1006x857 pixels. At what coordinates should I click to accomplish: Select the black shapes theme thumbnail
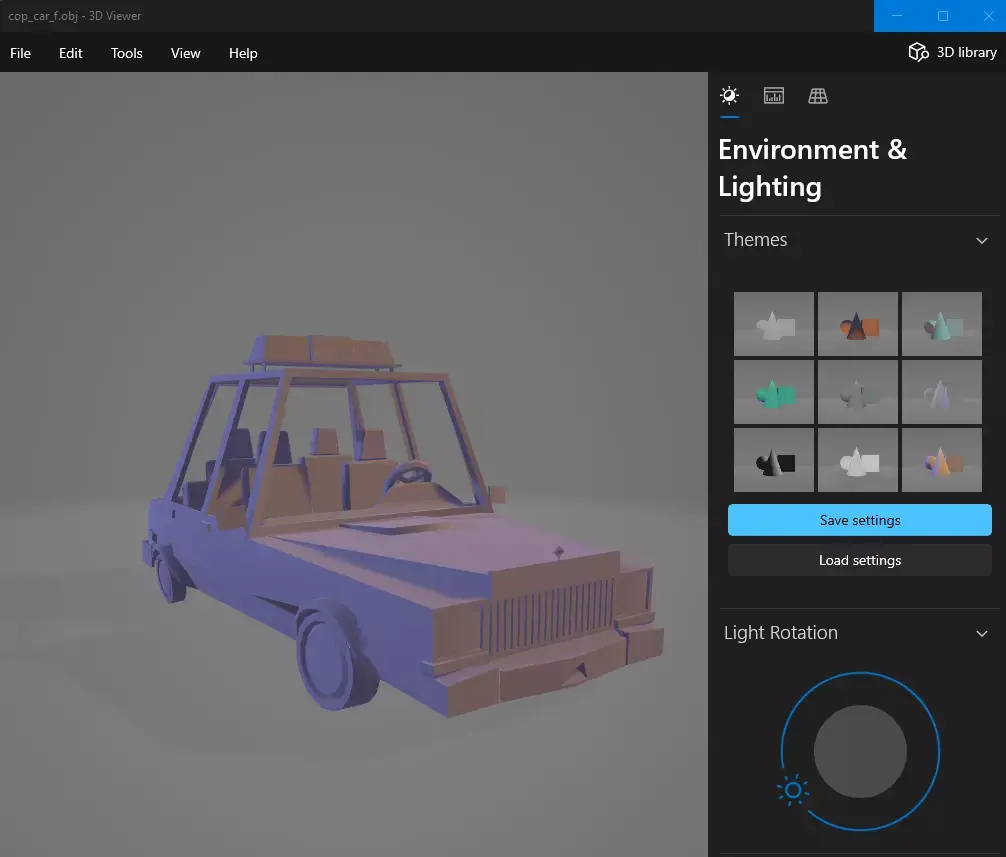(774, 460)
